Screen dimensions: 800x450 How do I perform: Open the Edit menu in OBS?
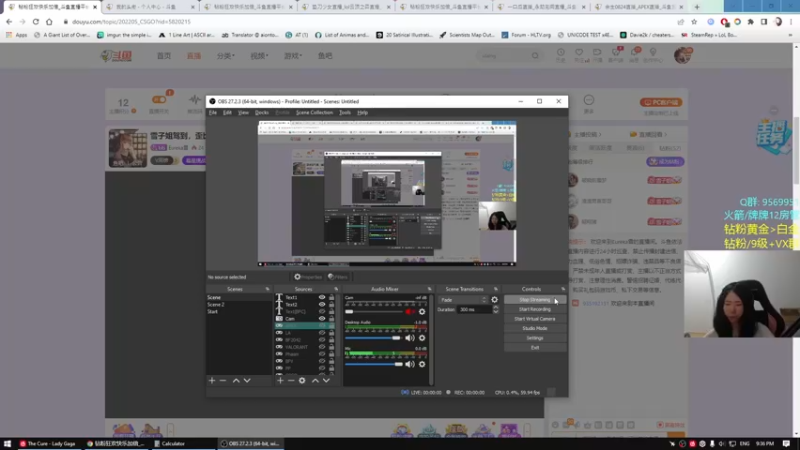(228, 113)
